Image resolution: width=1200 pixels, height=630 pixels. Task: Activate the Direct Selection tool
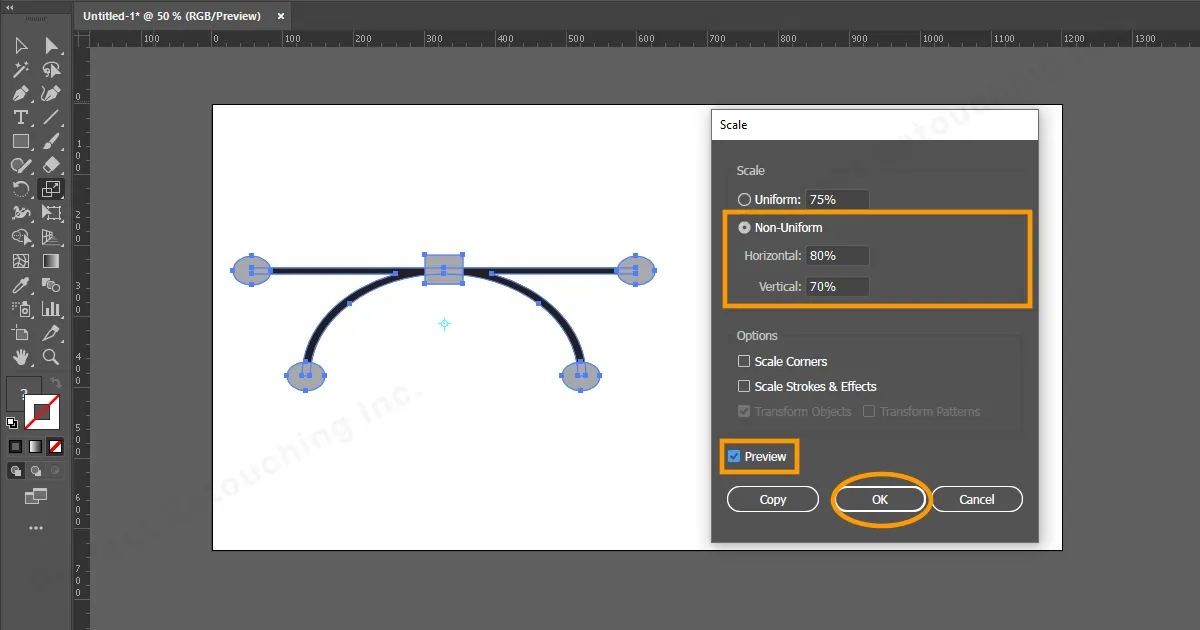click(51, 45)
